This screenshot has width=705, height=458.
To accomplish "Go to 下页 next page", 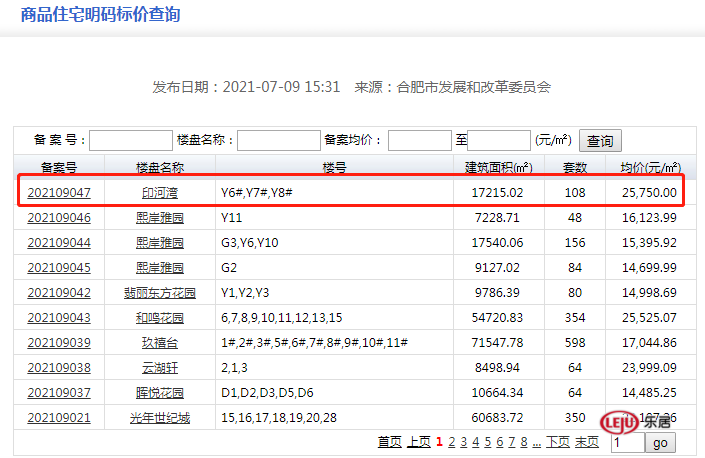I will pyautogui.click(x=558, y=442).
